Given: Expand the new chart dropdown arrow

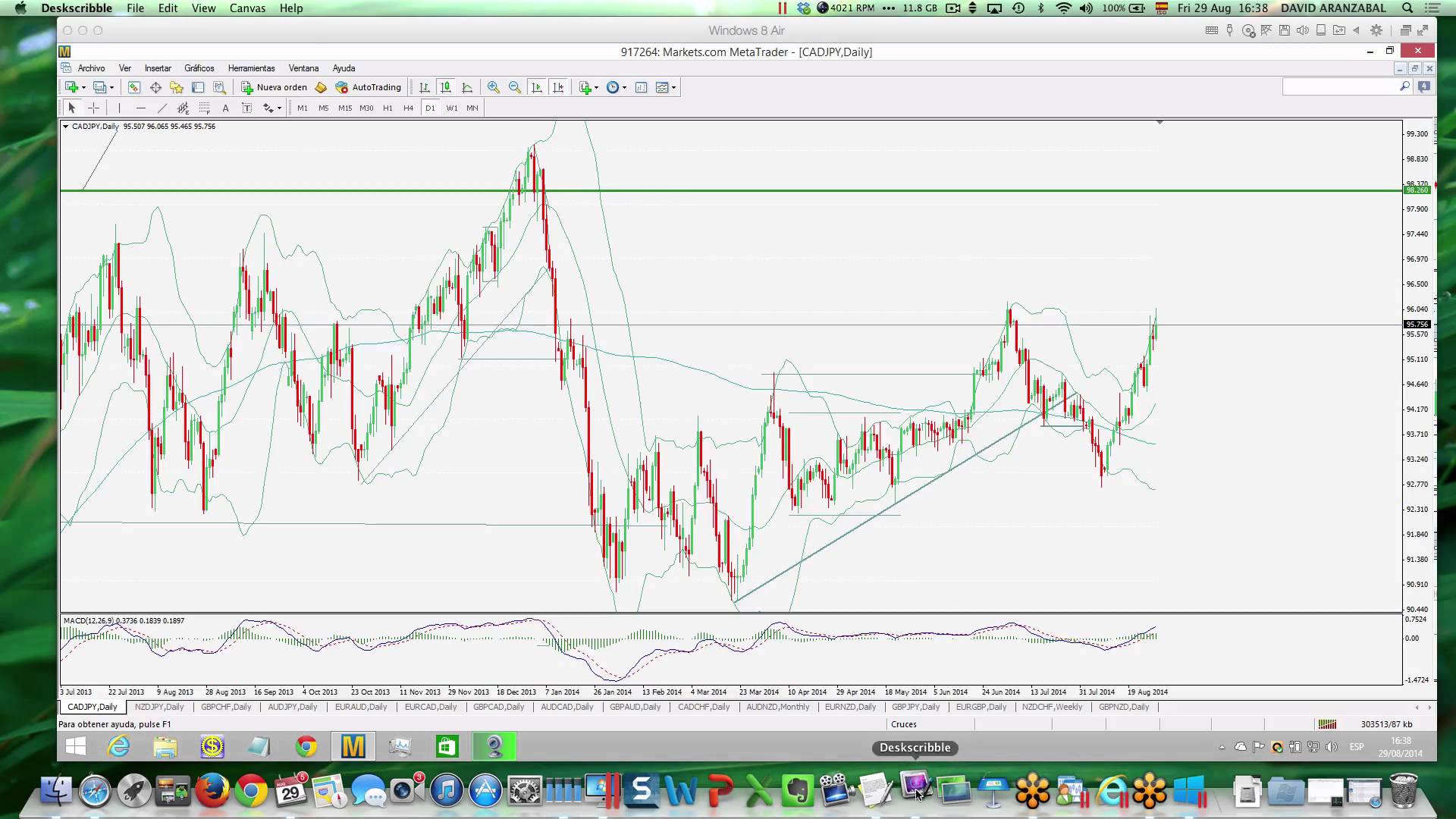Looking at the screenshot, I should click(83, 87).
